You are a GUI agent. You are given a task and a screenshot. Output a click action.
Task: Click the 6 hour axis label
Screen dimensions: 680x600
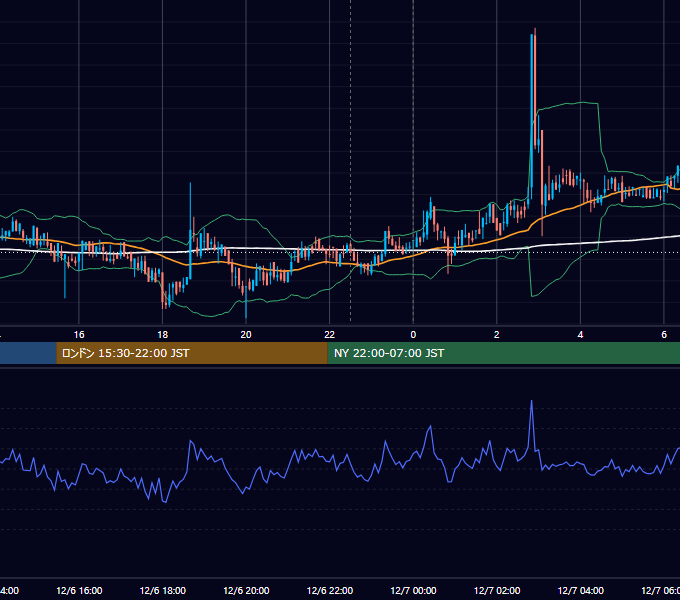point(664,335)
